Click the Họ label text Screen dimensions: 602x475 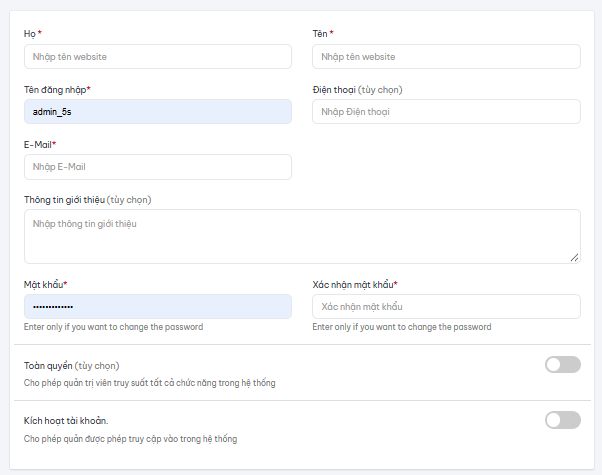point(30,34)
